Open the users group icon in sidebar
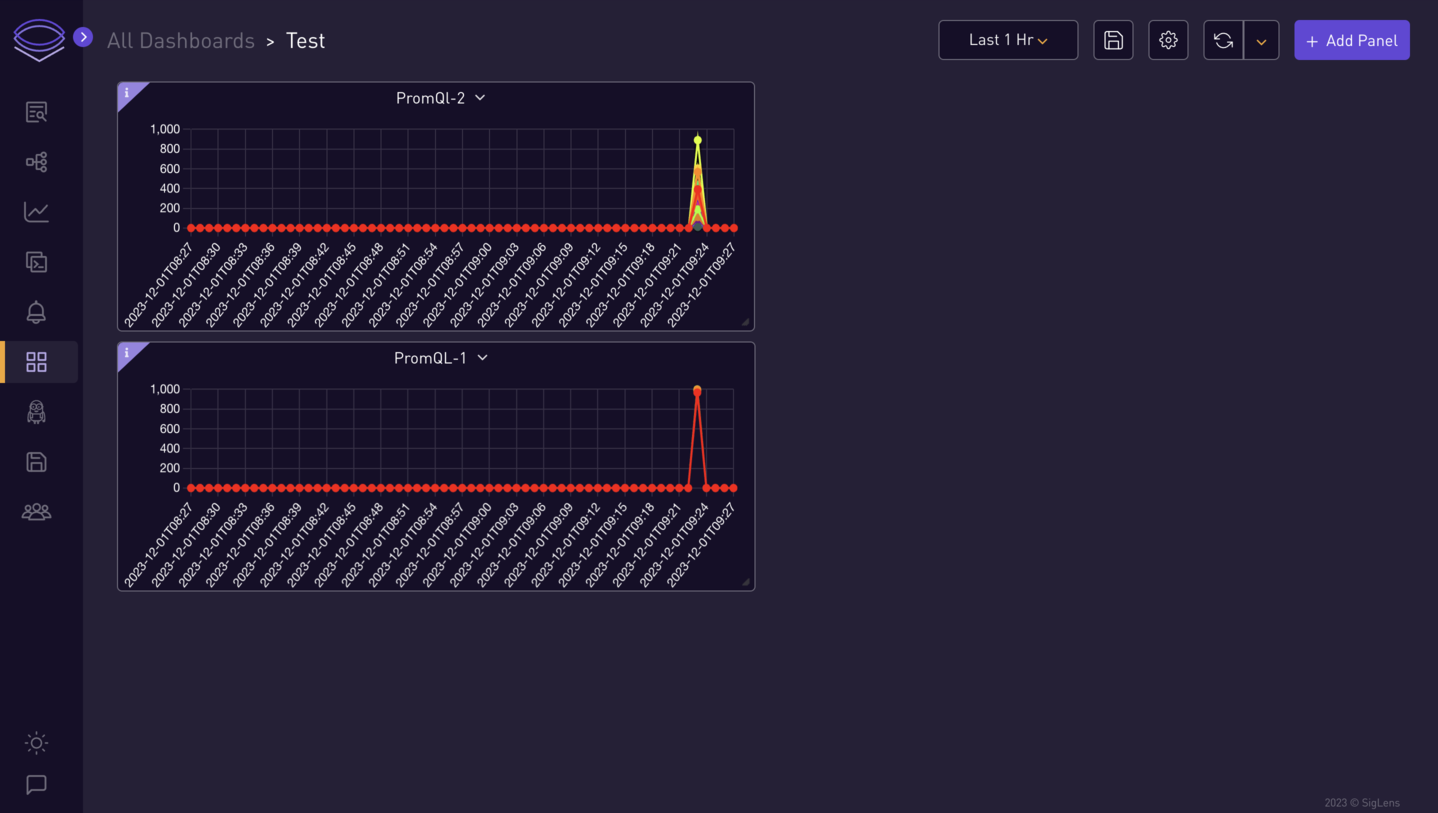The image size is (1438, 813). pos(36,512)
